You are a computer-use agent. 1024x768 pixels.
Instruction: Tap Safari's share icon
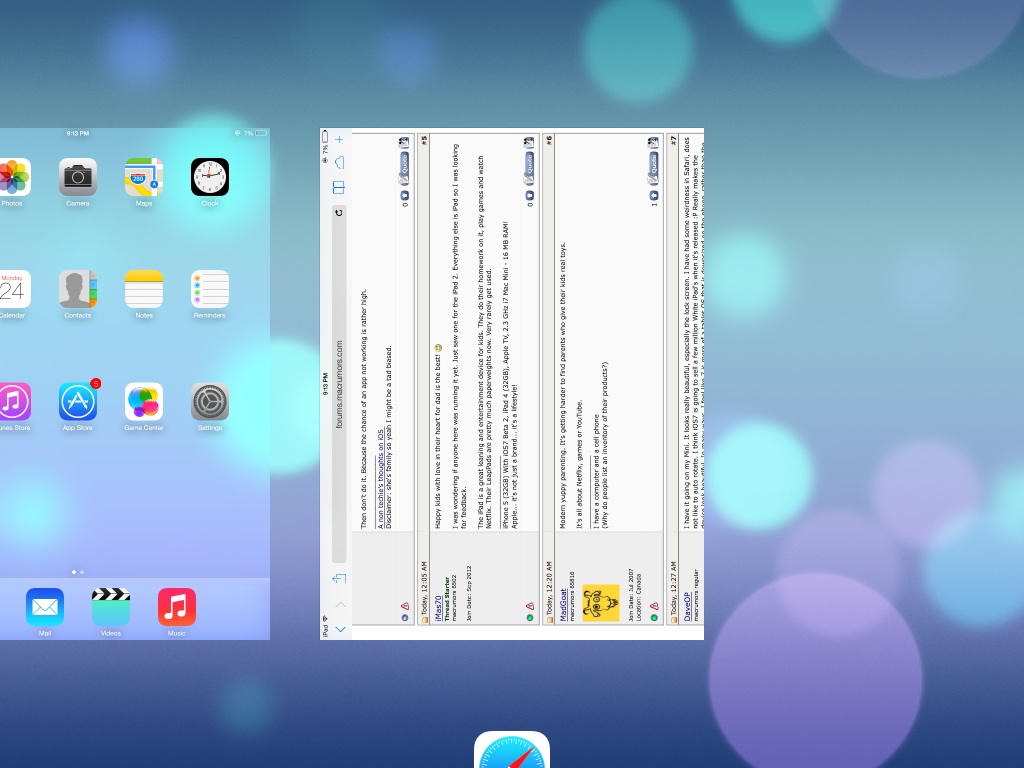coord(339,578)
